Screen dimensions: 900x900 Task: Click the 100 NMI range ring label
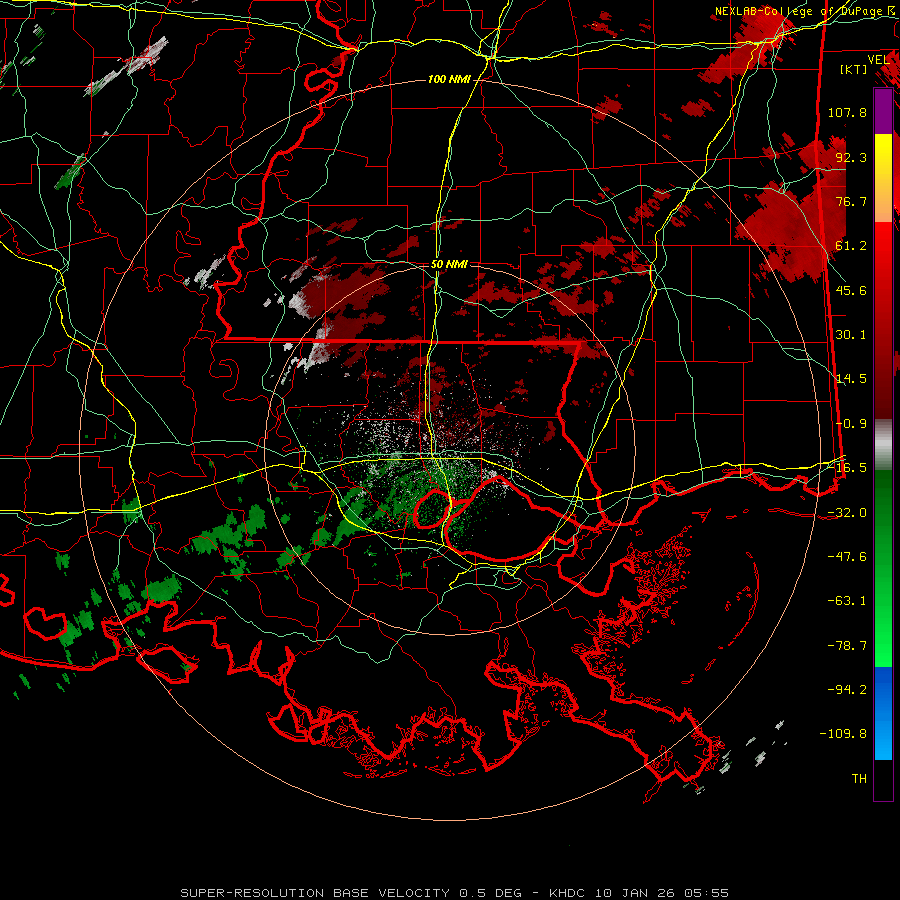[449, 79]
